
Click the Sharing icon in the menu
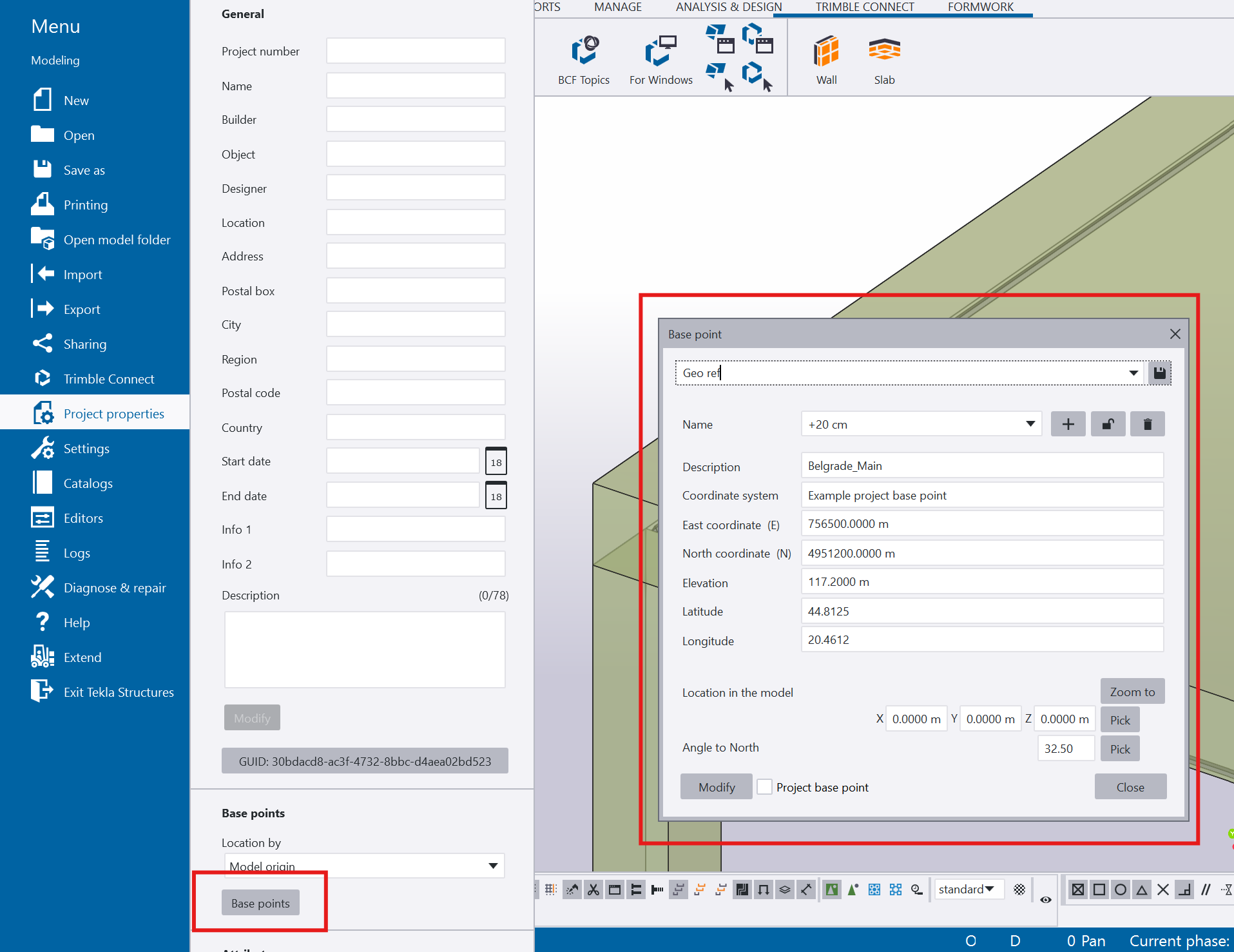click(43, 344)
